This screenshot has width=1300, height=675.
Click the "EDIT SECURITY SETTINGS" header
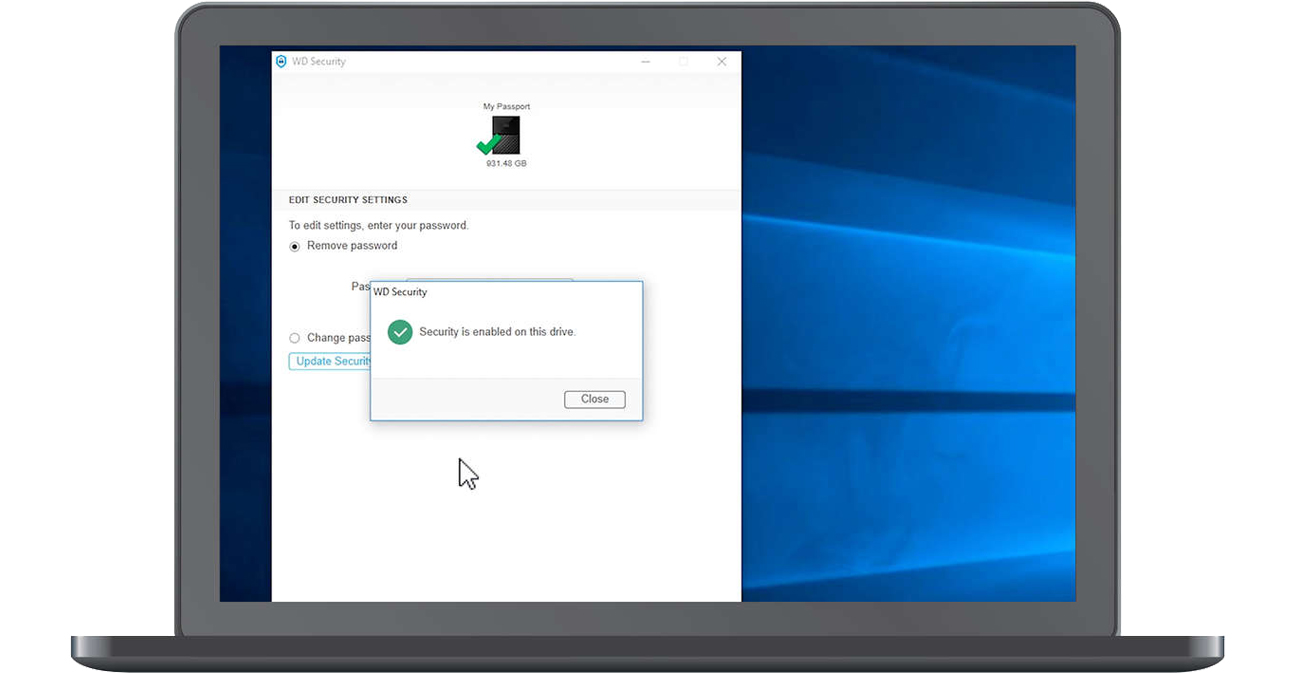pos(348,200)
